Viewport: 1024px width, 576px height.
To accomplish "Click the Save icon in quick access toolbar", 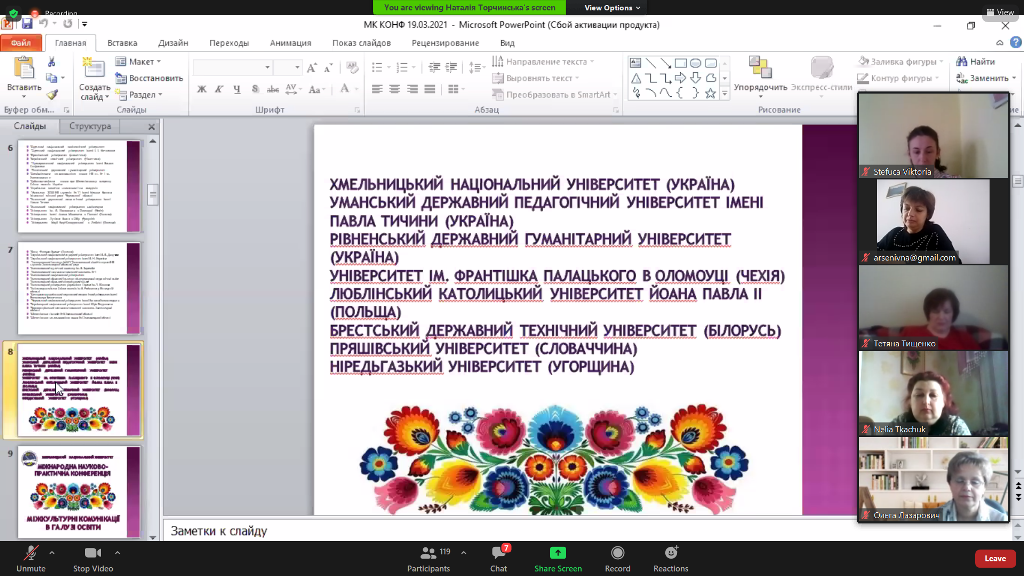I will coord(26,24).
